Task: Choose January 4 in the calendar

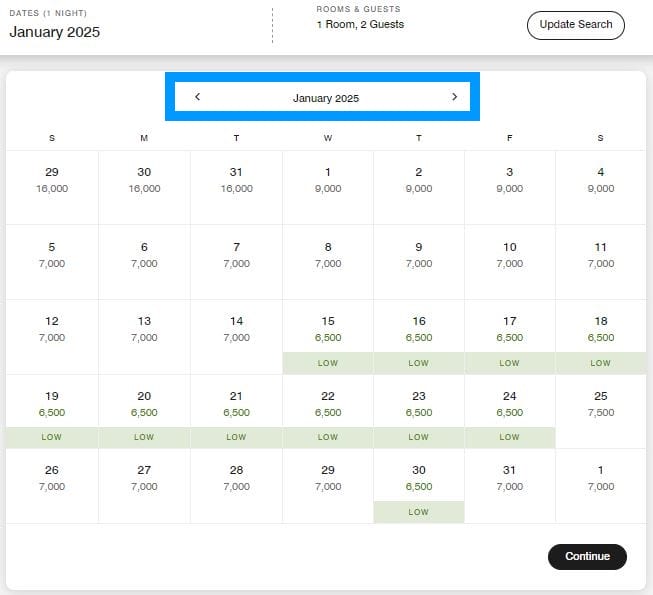Action: pos(601,187)
